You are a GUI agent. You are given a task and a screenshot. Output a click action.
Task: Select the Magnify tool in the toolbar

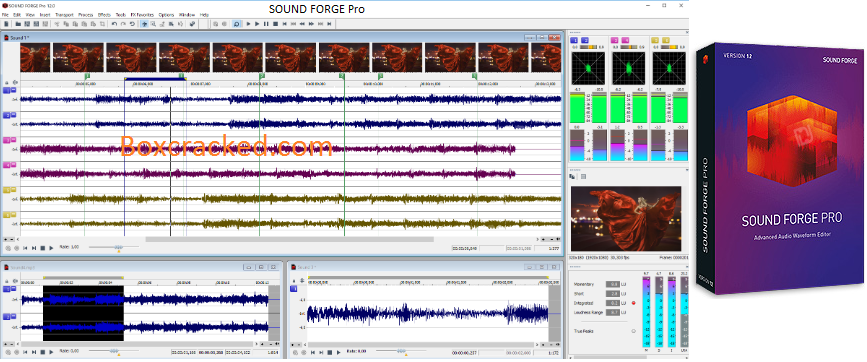pos(153,24)
